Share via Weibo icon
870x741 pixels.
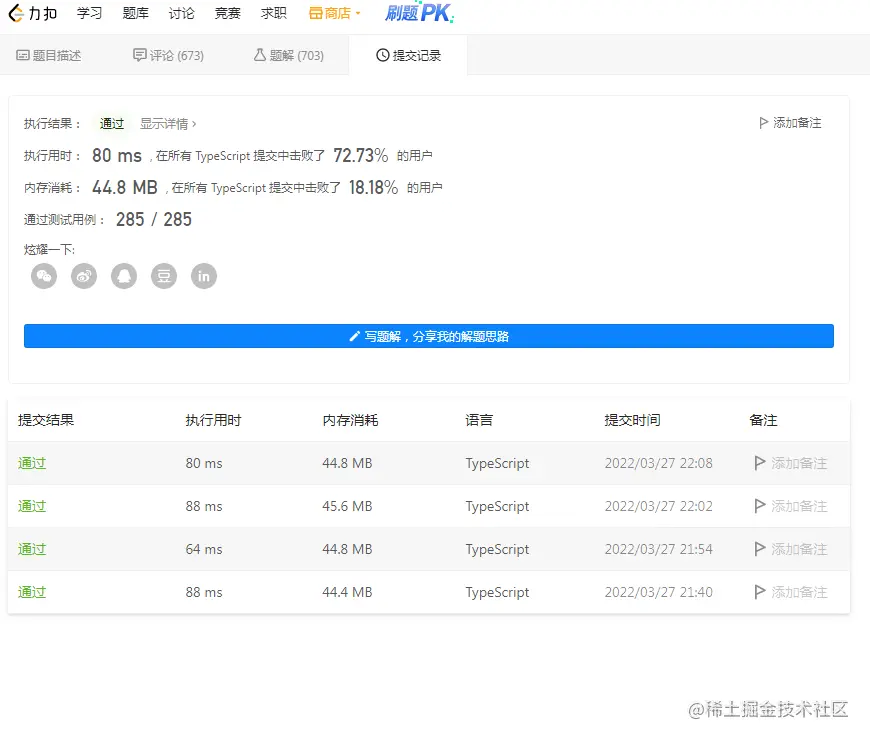[x=84, y=276]
